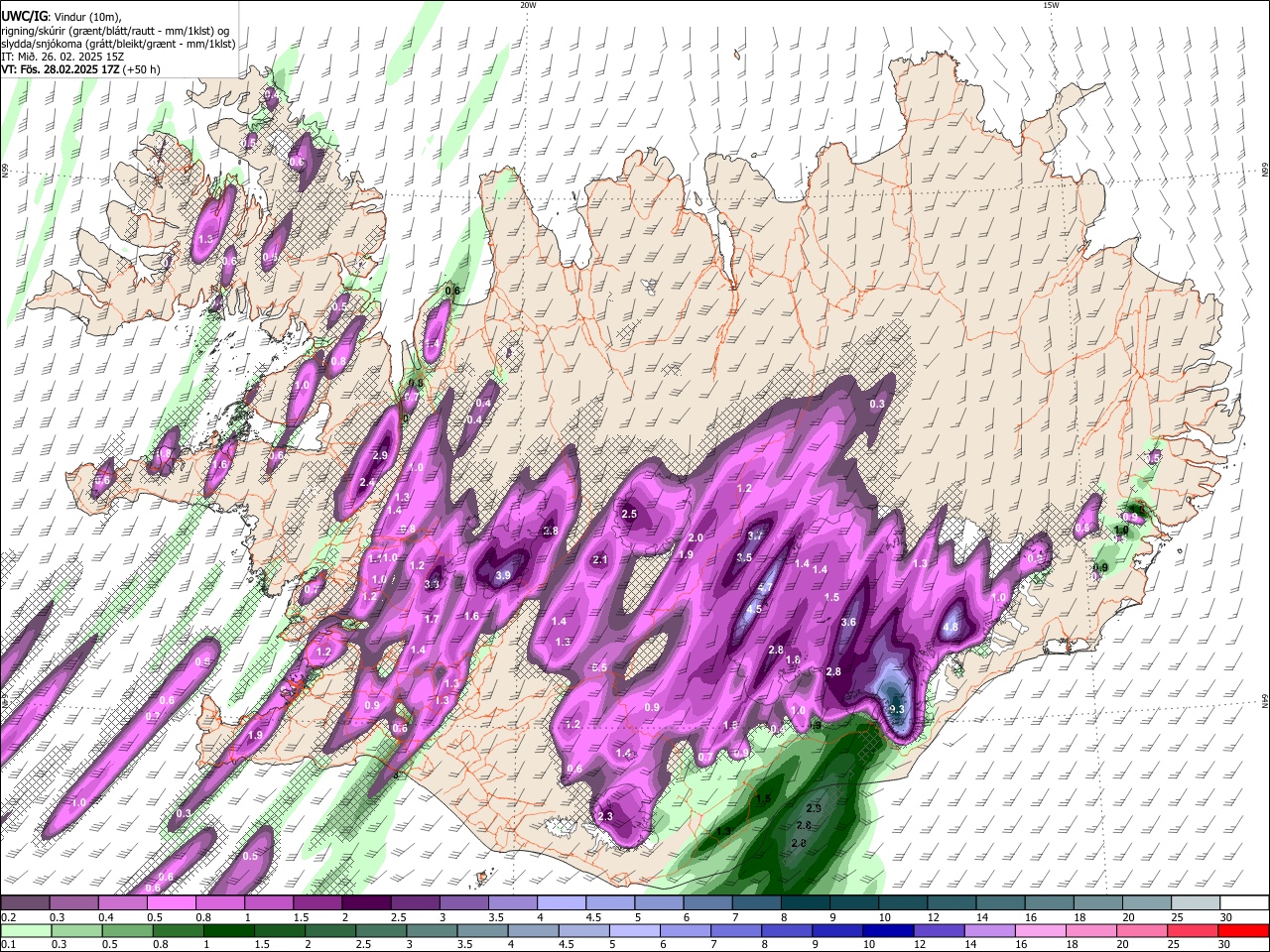This screenshot has width=1270, height=952.
Task: Click the pale pink 0.5 swatch in upper legend
Action: click(171, 903)
